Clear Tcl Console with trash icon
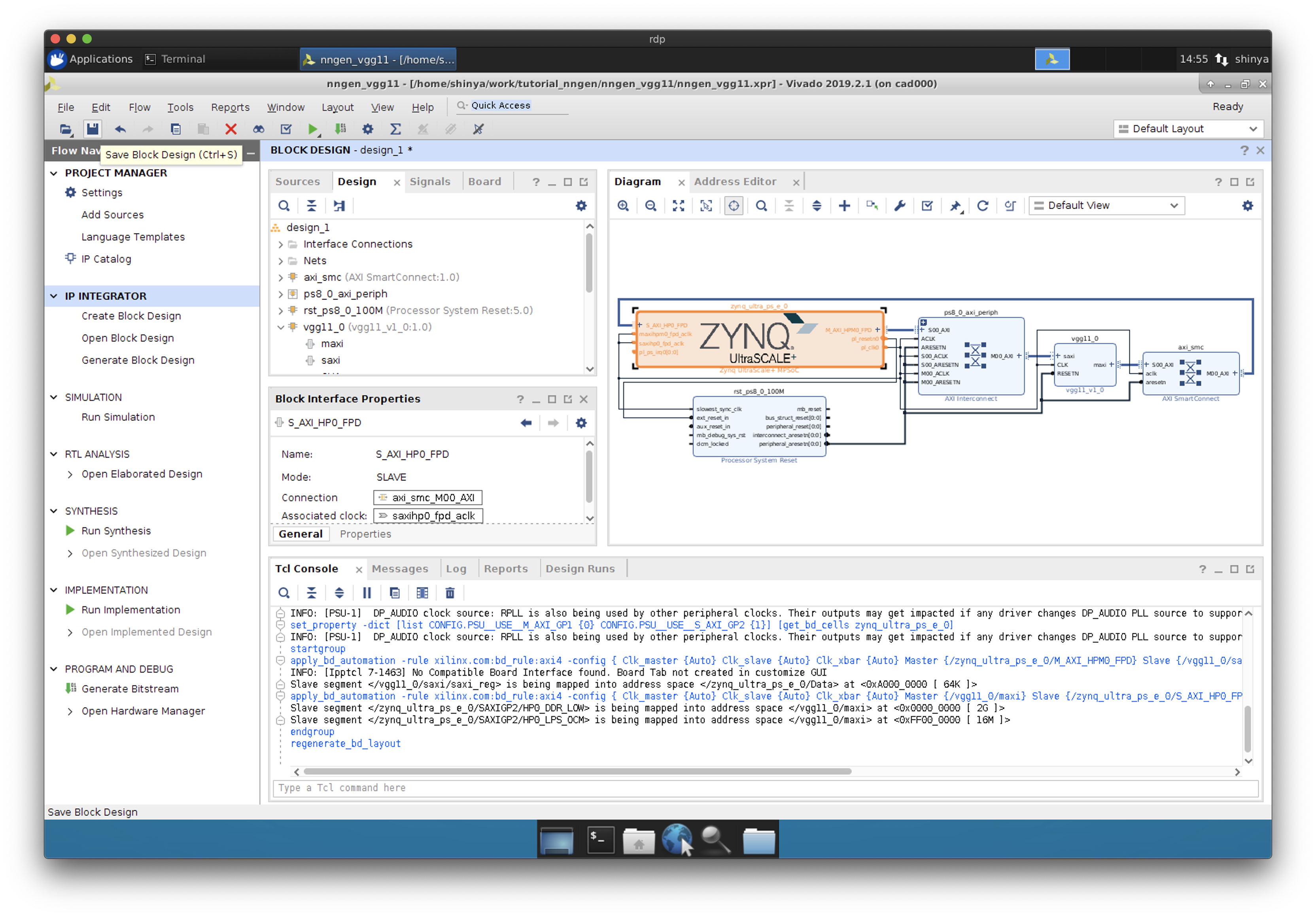1316x917 pixels. point(450,593)
